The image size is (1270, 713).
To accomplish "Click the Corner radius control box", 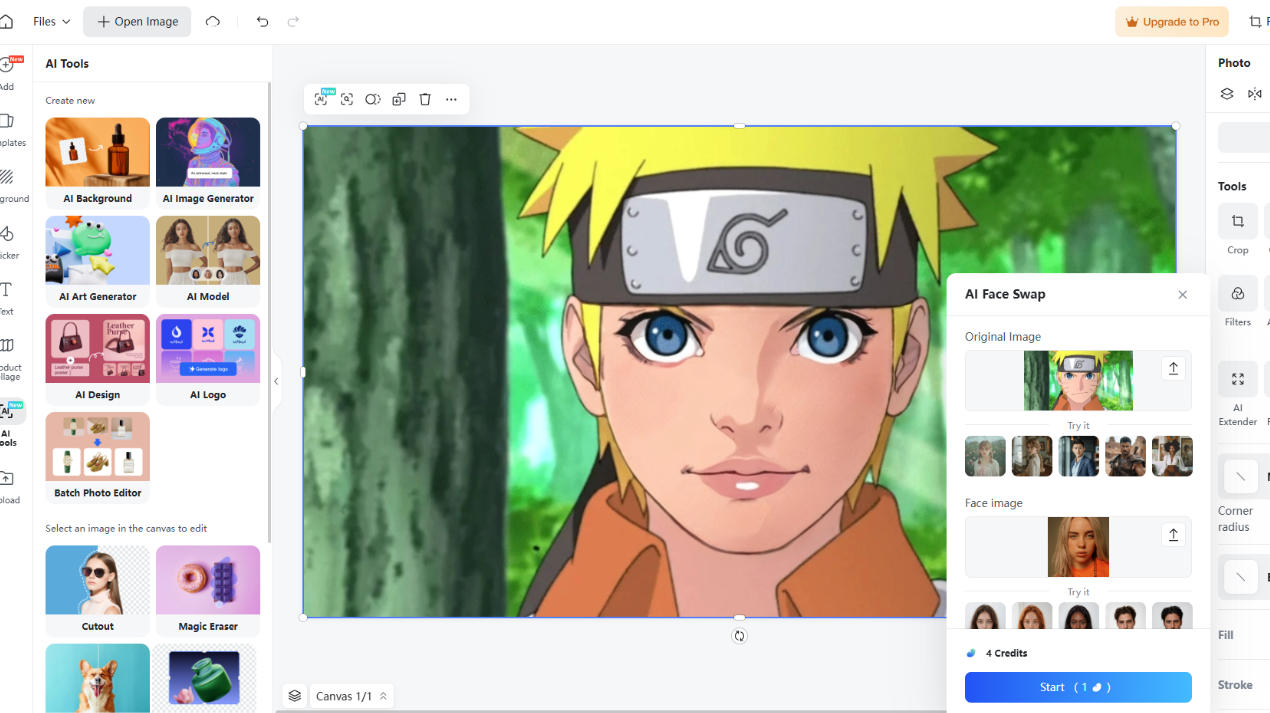I will pyautogui.click(x=1241, y=476).
